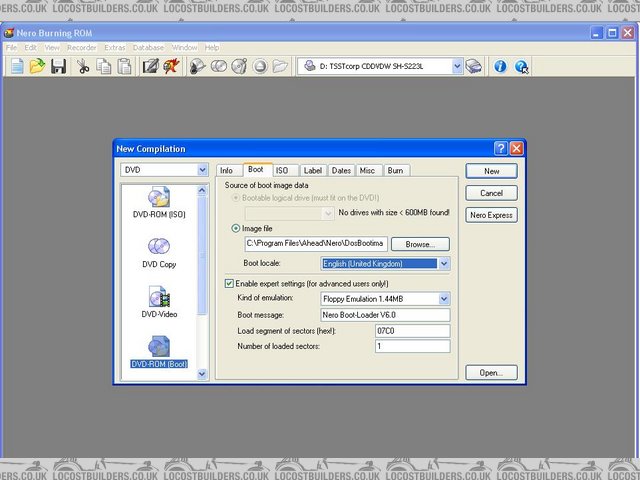640x480 pixels.
Task: Open the Burn tab
Action: pyautogui.click(x=396, y=171)
